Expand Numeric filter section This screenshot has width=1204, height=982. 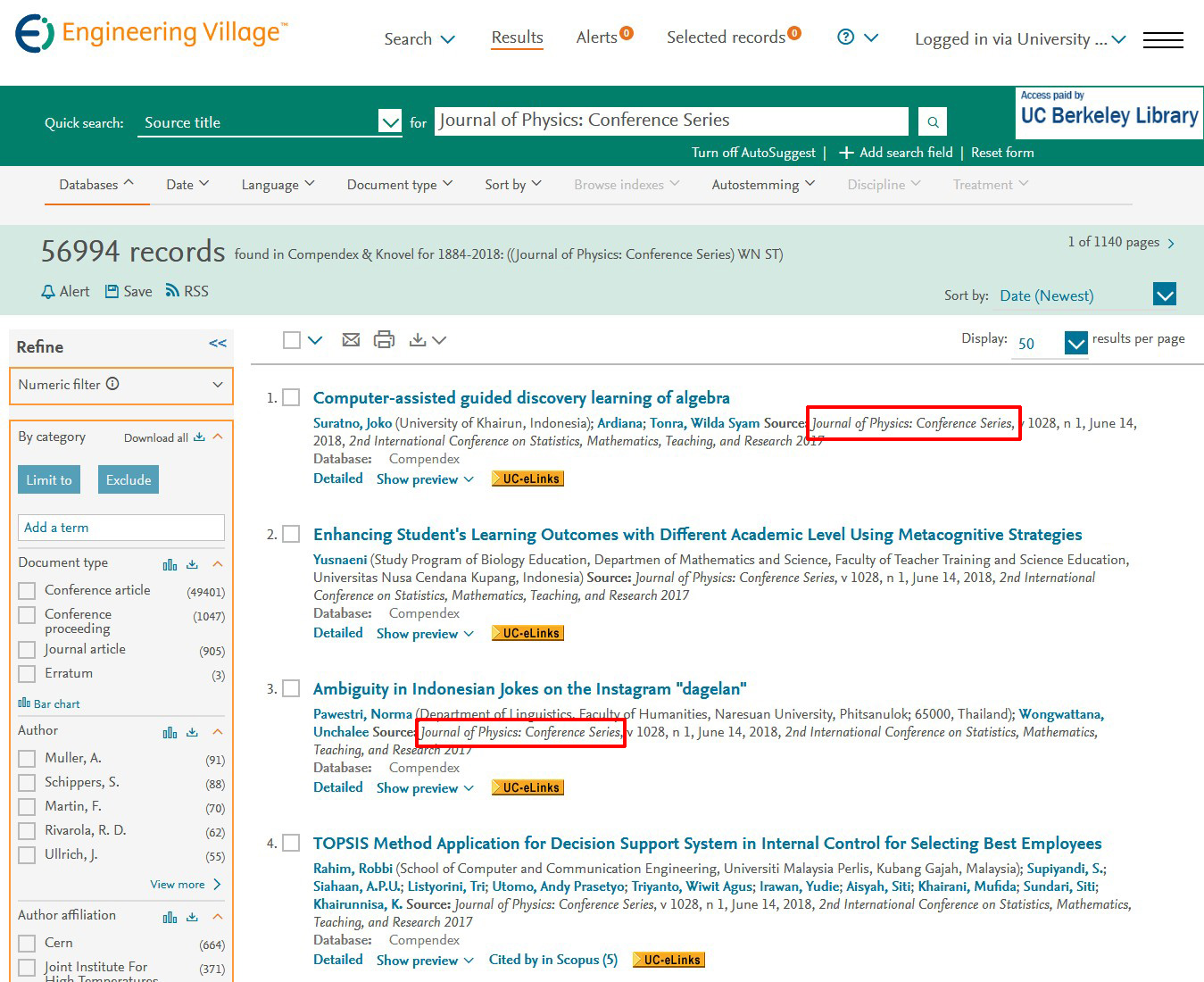pyautogui.click(x=218, y=385)
